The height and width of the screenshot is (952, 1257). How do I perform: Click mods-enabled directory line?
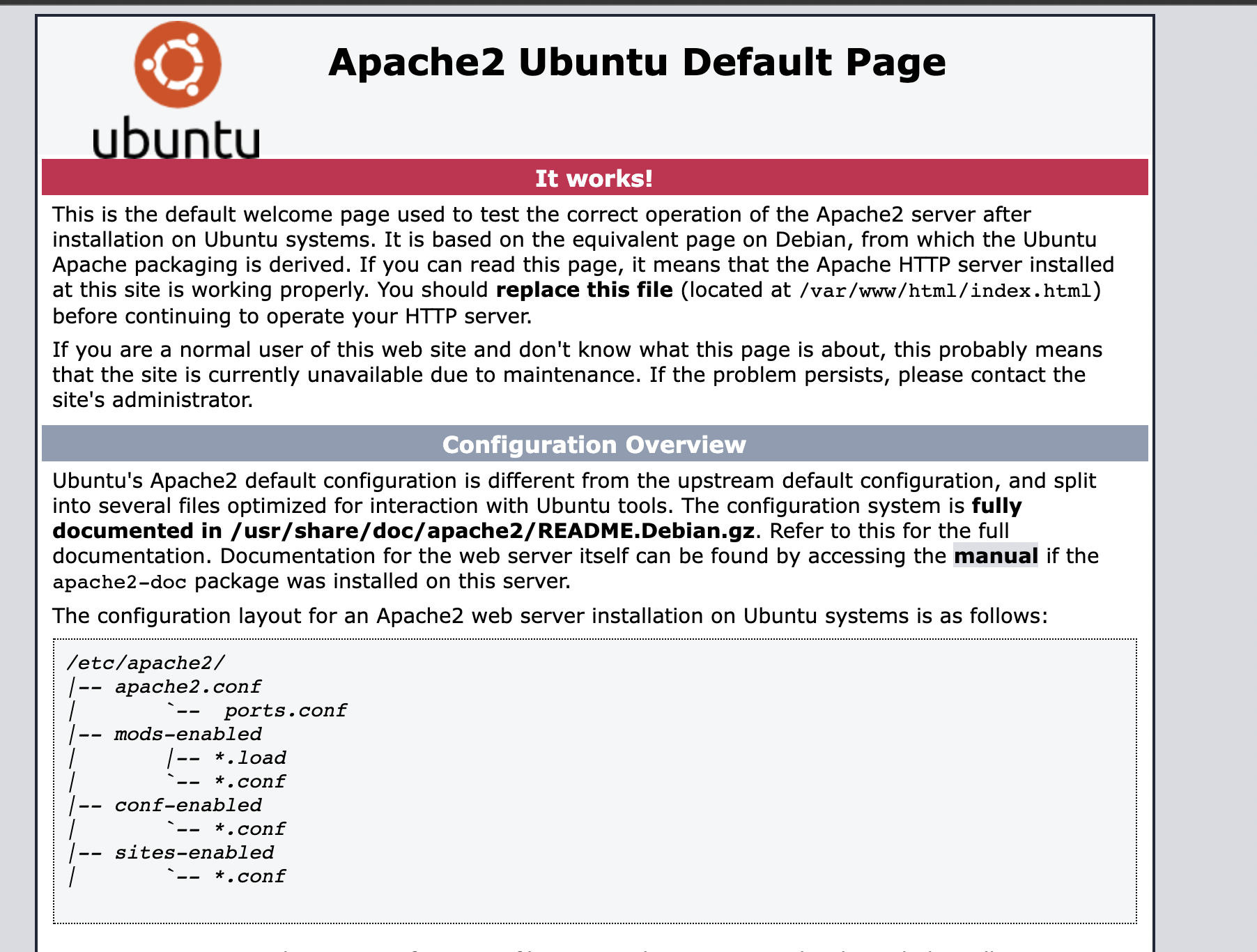tap(188, 734)
